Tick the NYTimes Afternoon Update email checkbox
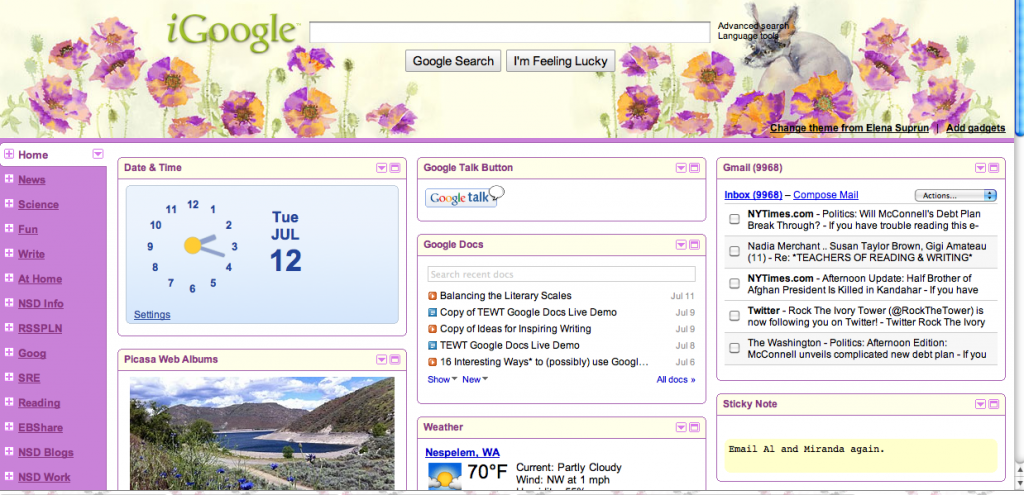The width and height of the screenshot is (1024, 495). click(x=734, y=283)
